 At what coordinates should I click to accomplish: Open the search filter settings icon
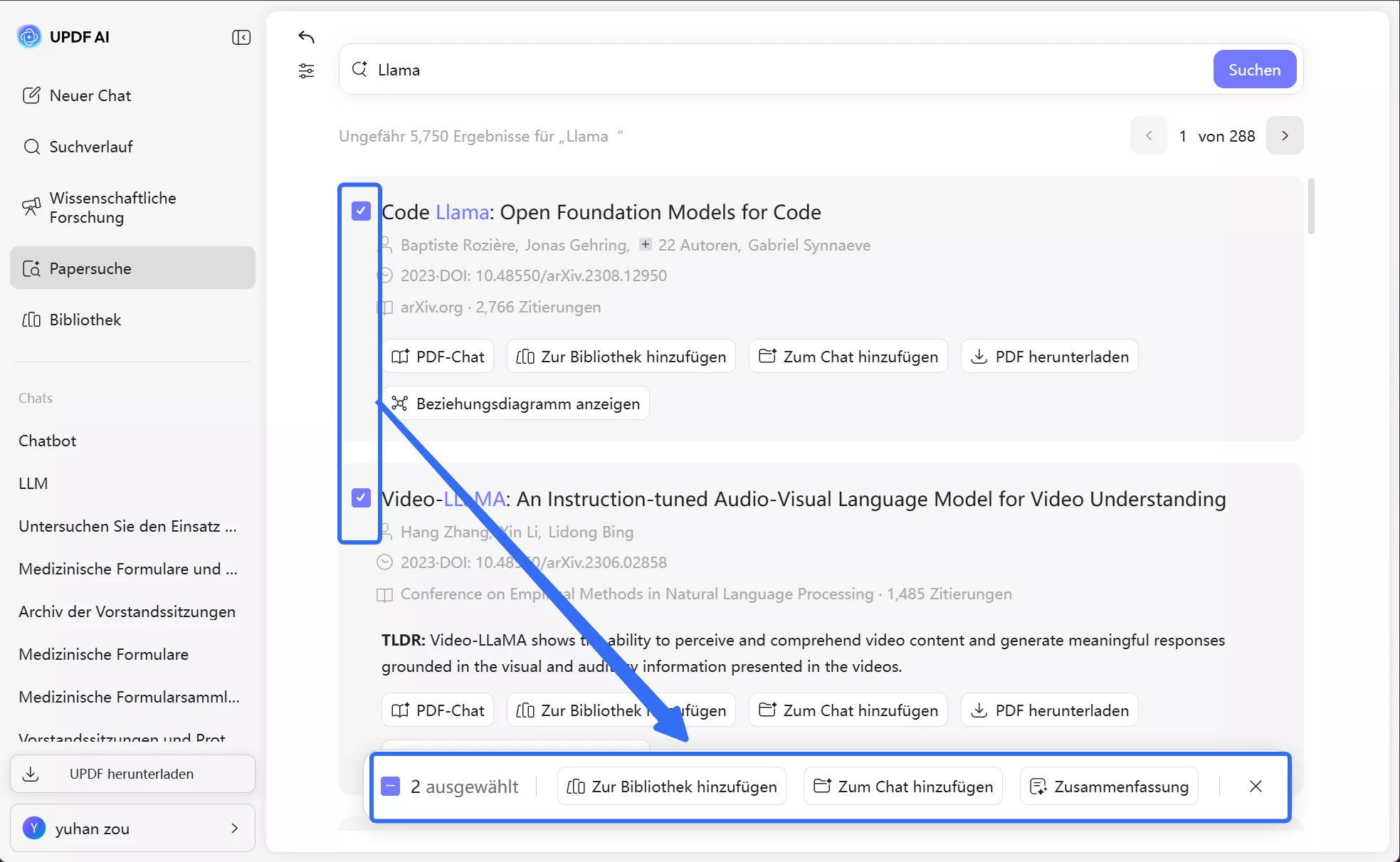[306, 70]
